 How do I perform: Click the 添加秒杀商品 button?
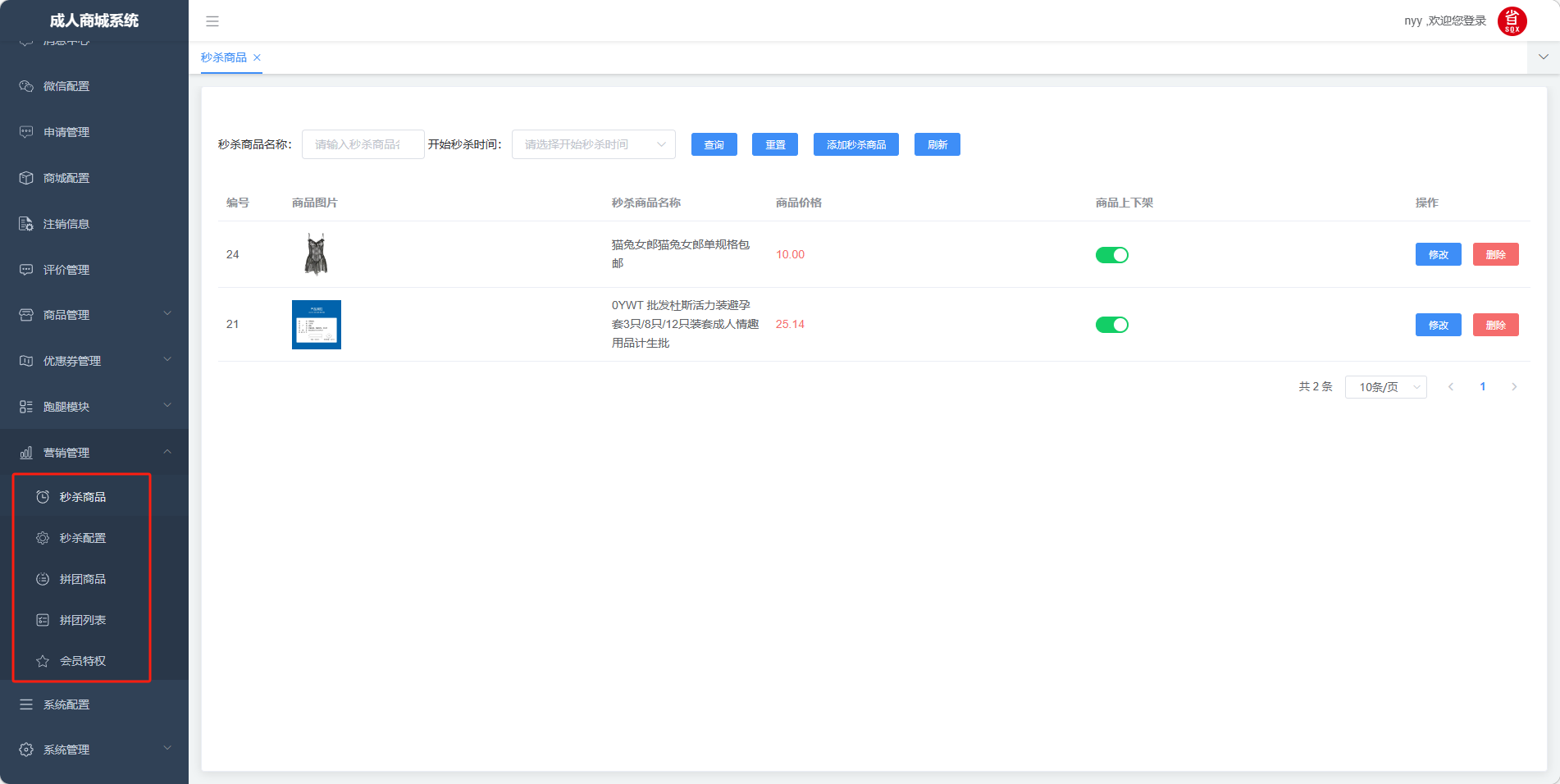pyautogui.click(x=855, y=144)
